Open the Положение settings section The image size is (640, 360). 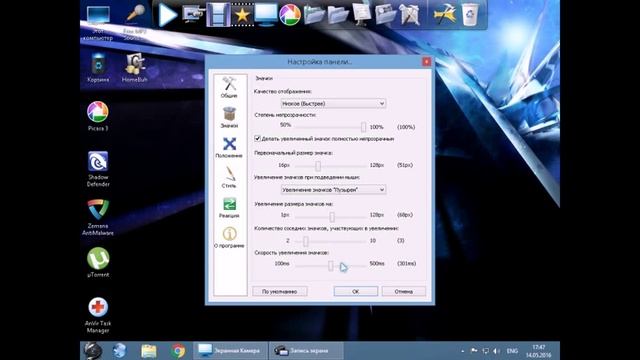pyautogui.click(x=229, y=147)
